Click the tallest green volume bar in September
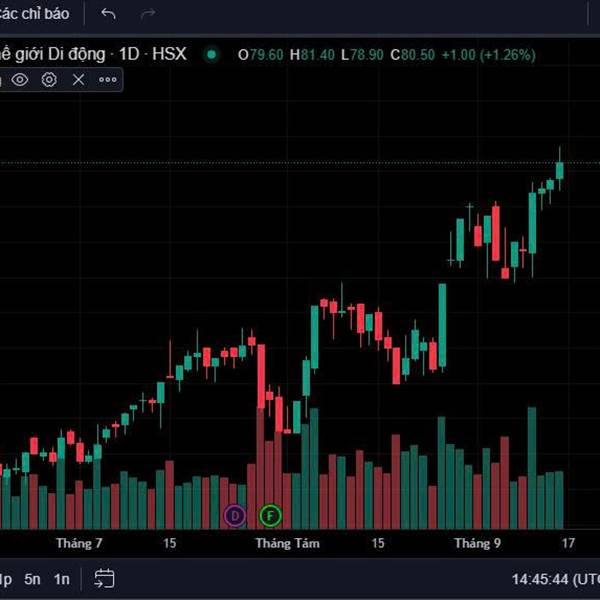600x600 pixels. pos(532,468)
